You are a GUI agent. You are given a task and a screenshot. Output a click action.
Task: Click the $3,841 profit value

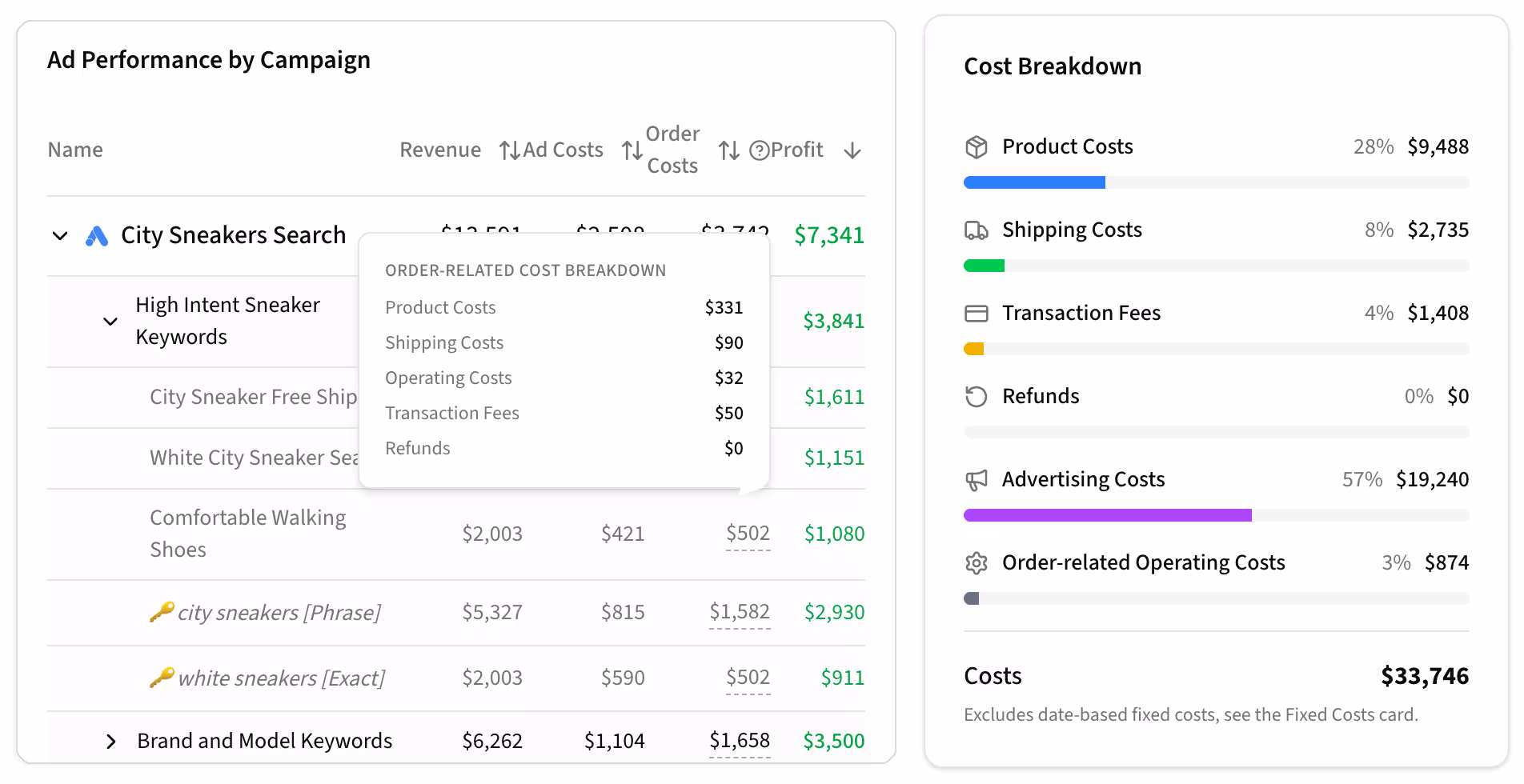[834, 322]
